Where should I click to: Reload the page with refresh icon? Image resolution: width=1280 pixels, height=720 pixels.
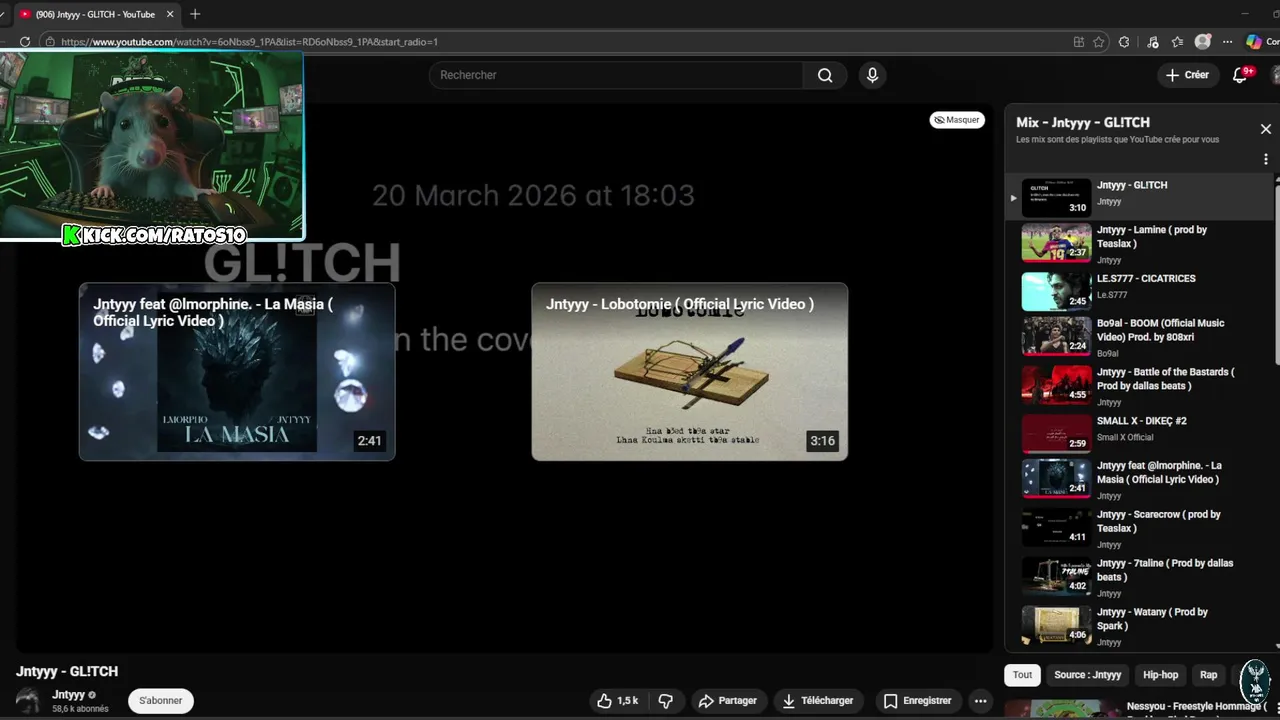pyautogui.click(x=24, y=42)
